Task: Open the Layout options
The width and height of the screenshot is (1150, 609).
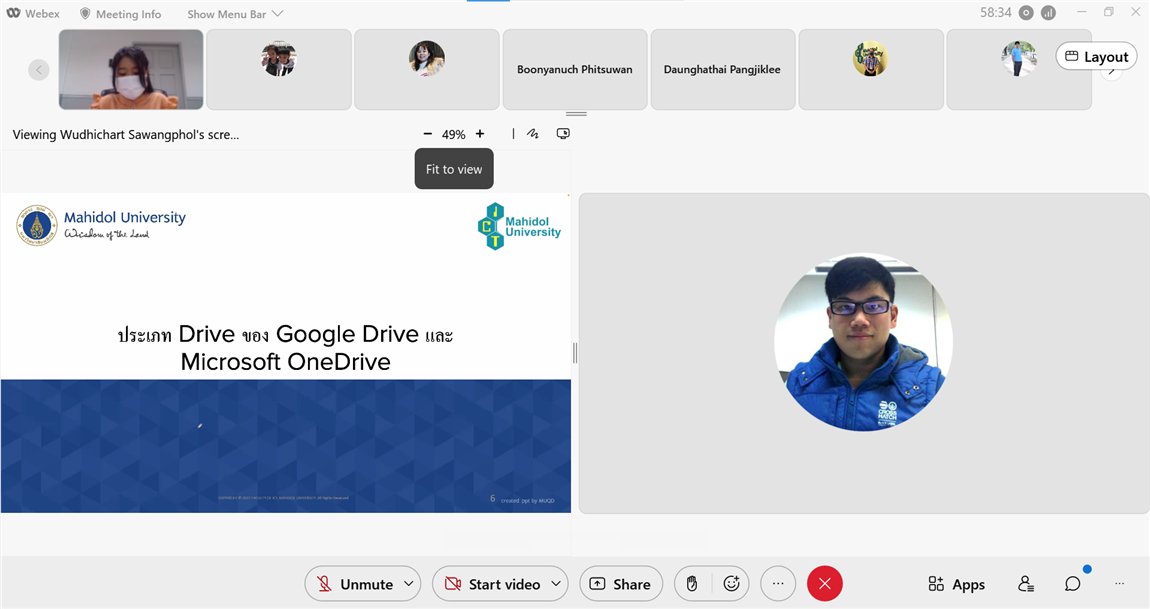Action: (1096, 57)
